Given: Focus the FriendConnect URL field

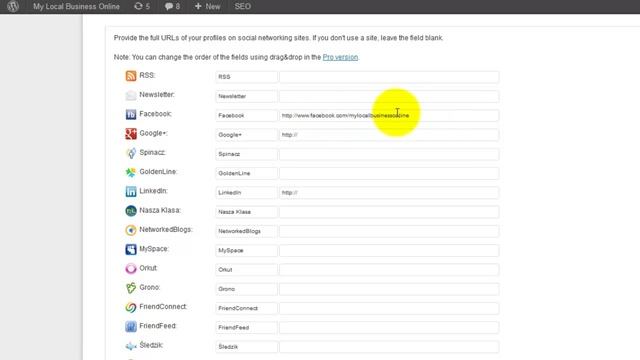Looking at the screenshot, I should click(x=389, y=308).
